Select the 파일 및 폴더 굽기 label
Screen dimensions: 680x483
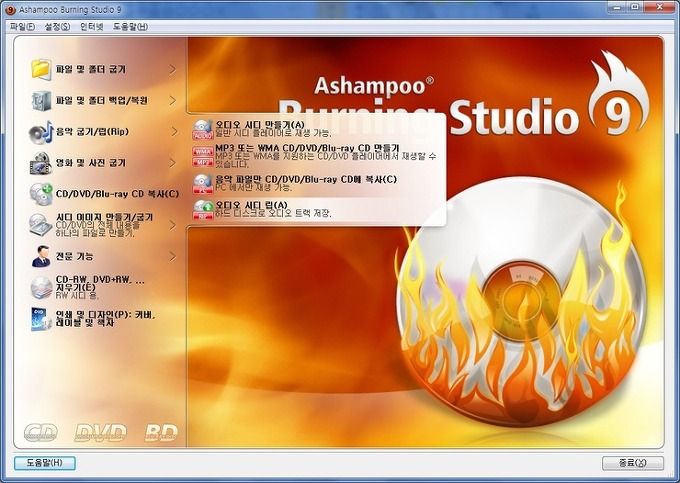point(91,69)
